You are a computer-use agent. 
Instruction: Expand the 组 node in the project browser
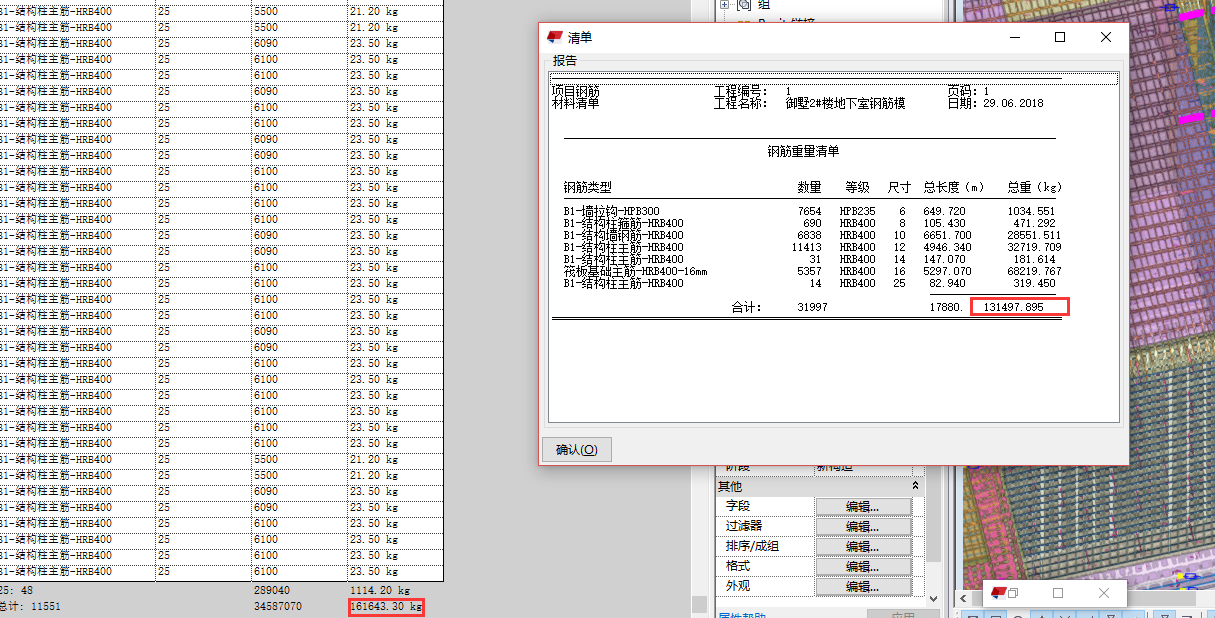coord(724,5)
